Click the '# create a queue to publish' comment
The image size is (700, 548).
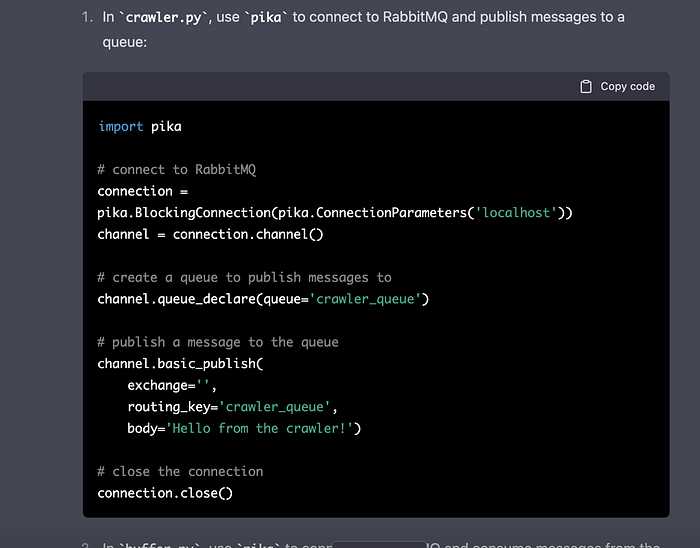(x=244, y=278)
